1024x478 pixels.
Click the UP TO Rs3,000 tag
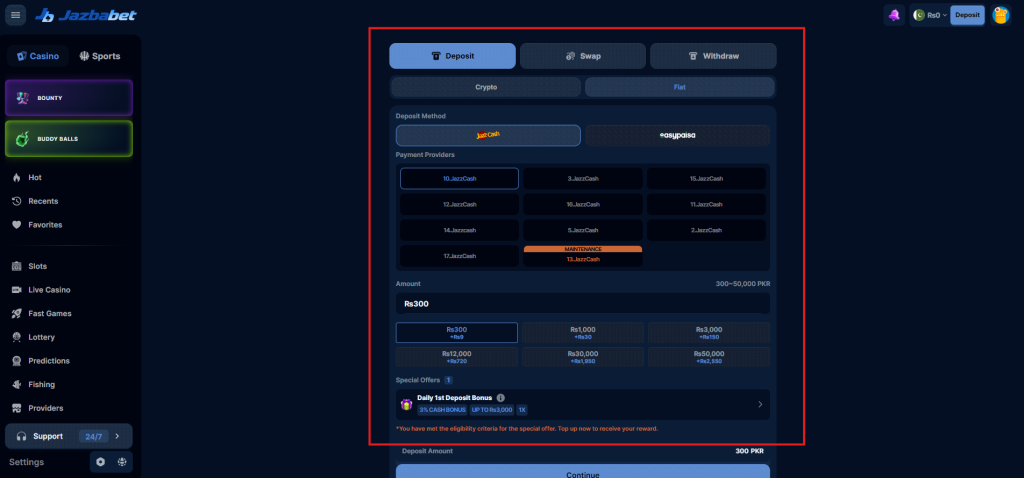[x=492, y=410]
